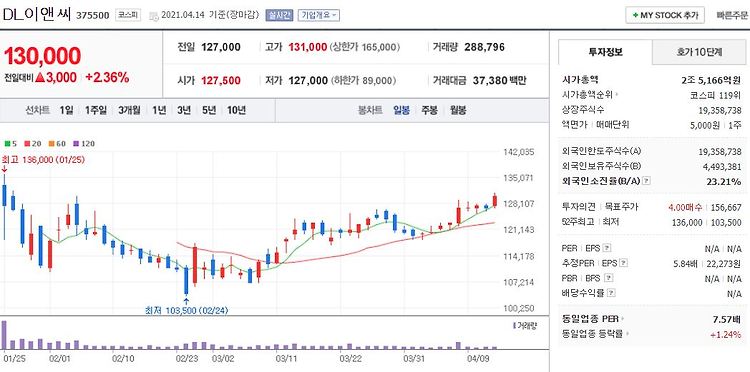The height and width of the screenshot is (372, 750).
Task: Click the green 5-day average swatch
Action: [x=7, y=143]
